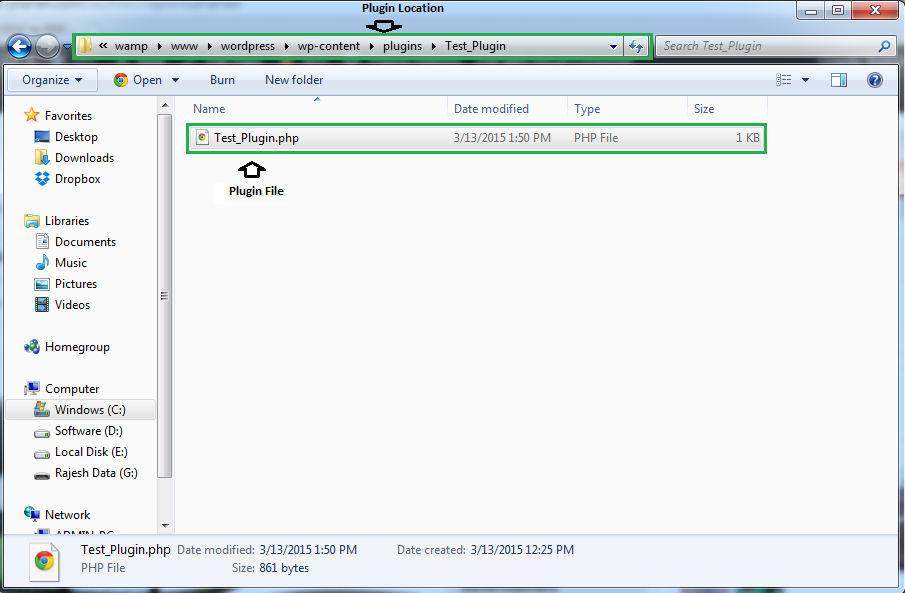Click the Chrome file thumbnail in details pane

tap(44, 561)
